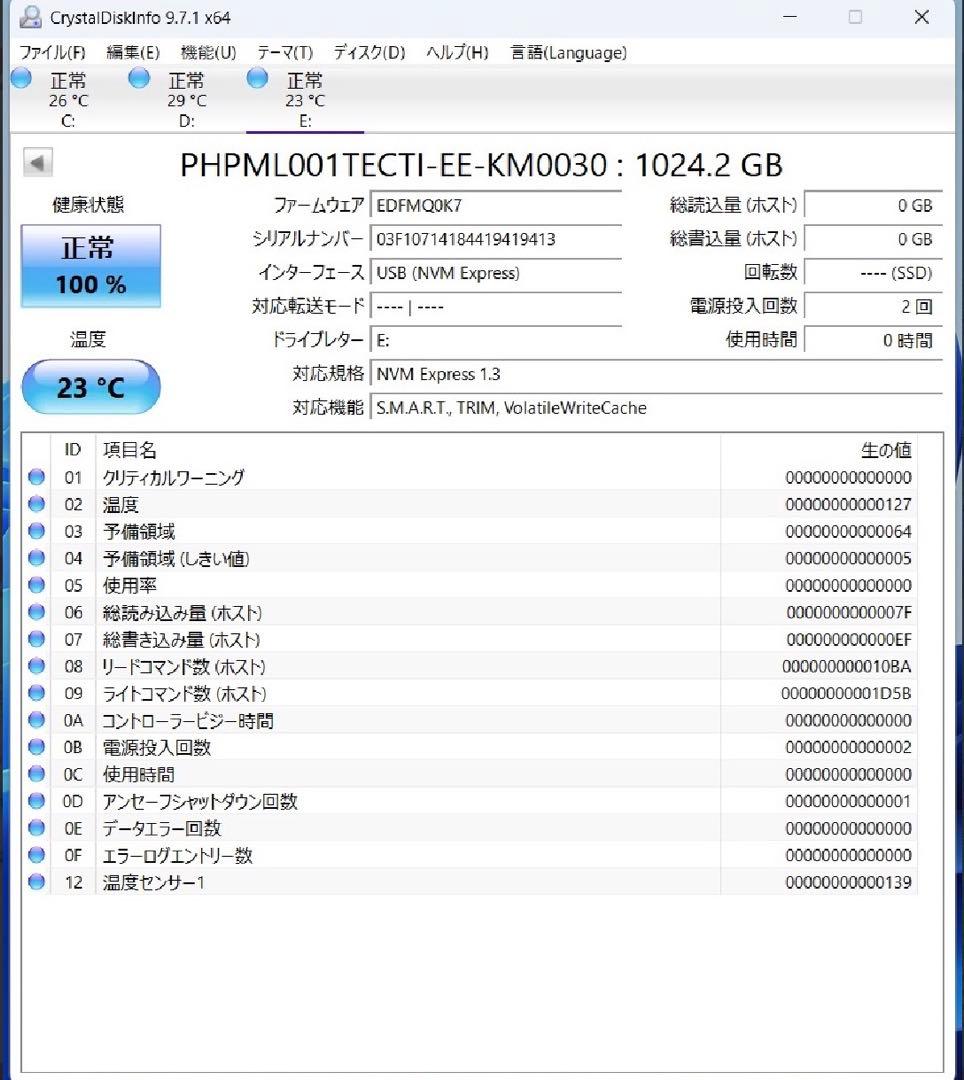Click the blue dot for 温度センサー1 attribute

point(36,883)
